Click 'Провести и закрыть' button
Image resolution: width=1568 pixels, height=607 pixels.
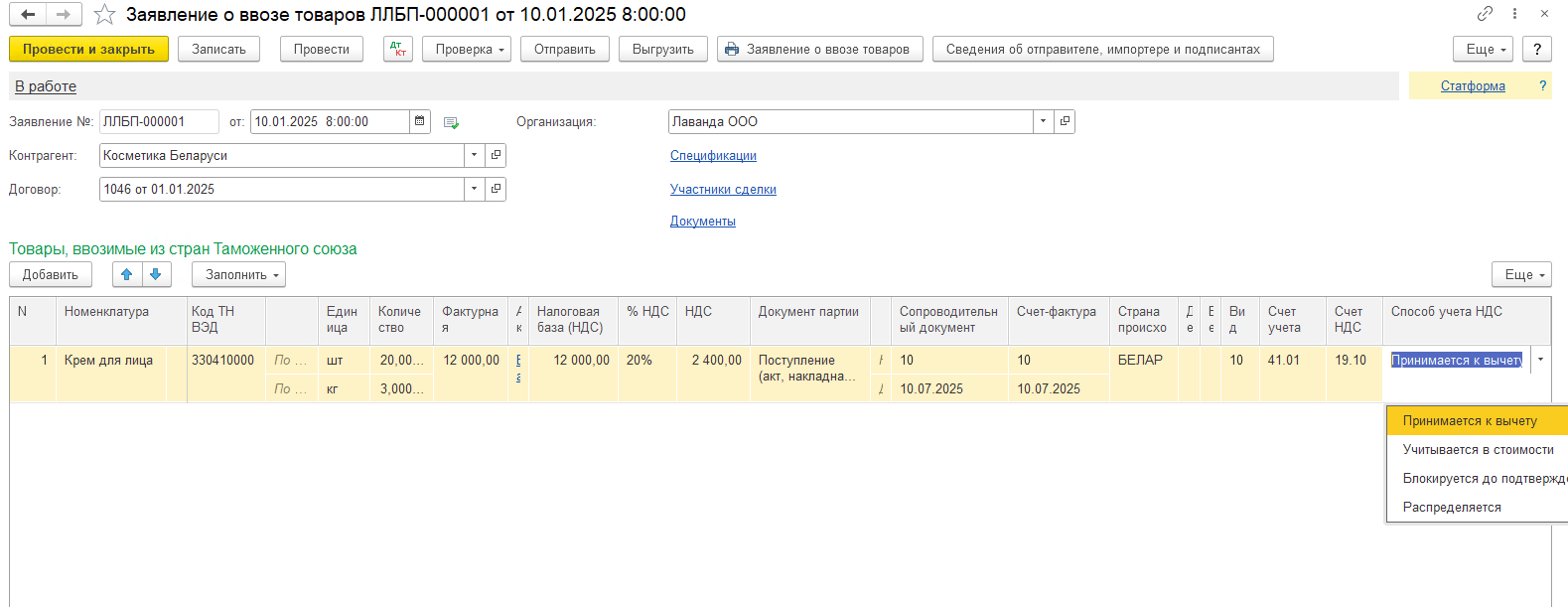coord(88,49)
